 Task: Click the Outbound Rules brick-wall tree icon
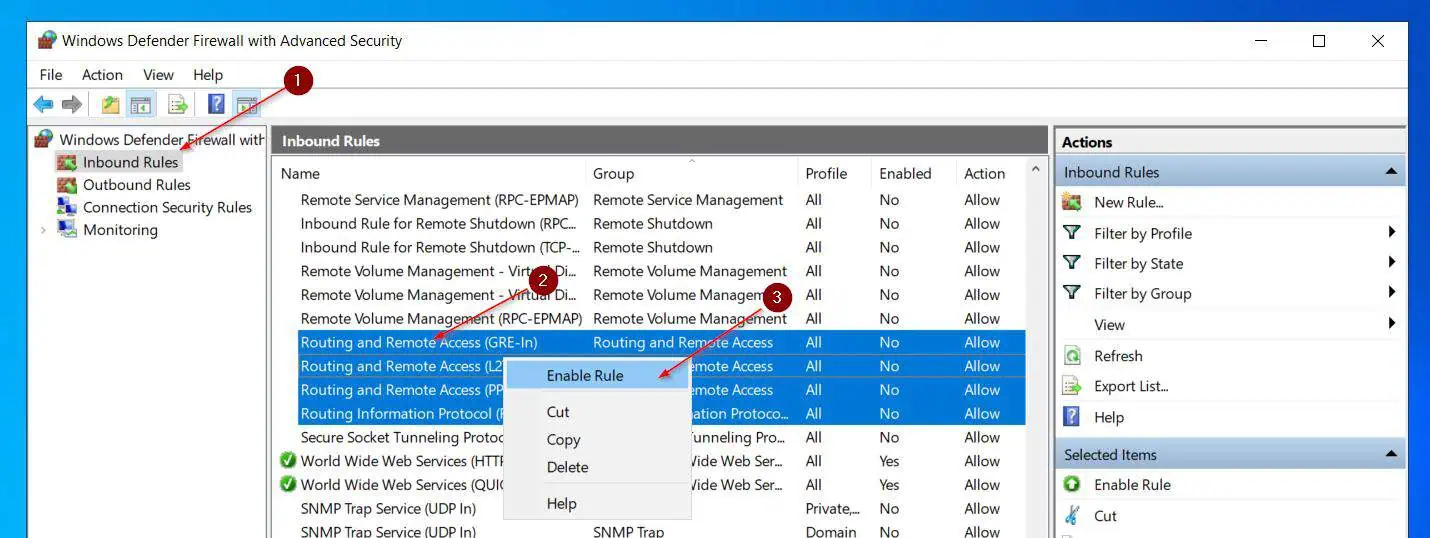click(x=67, y=185)
